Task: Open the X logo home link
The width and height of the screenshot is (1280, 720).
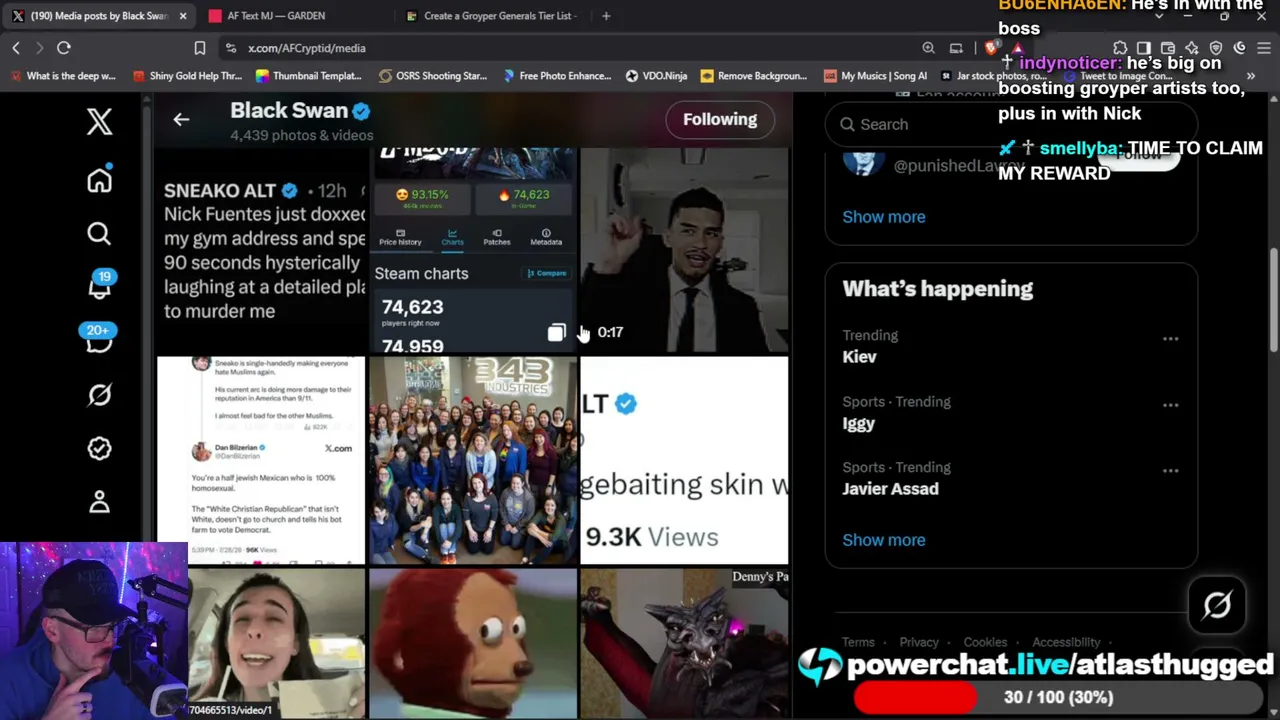Action: 99,122
